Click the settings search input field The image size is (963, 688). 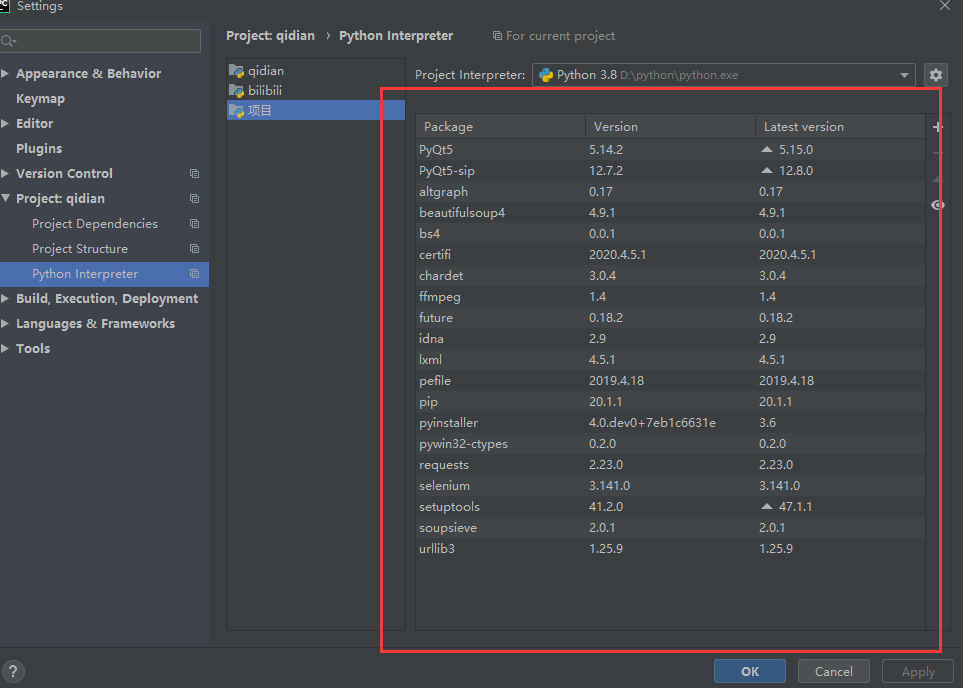coord(101,41)
